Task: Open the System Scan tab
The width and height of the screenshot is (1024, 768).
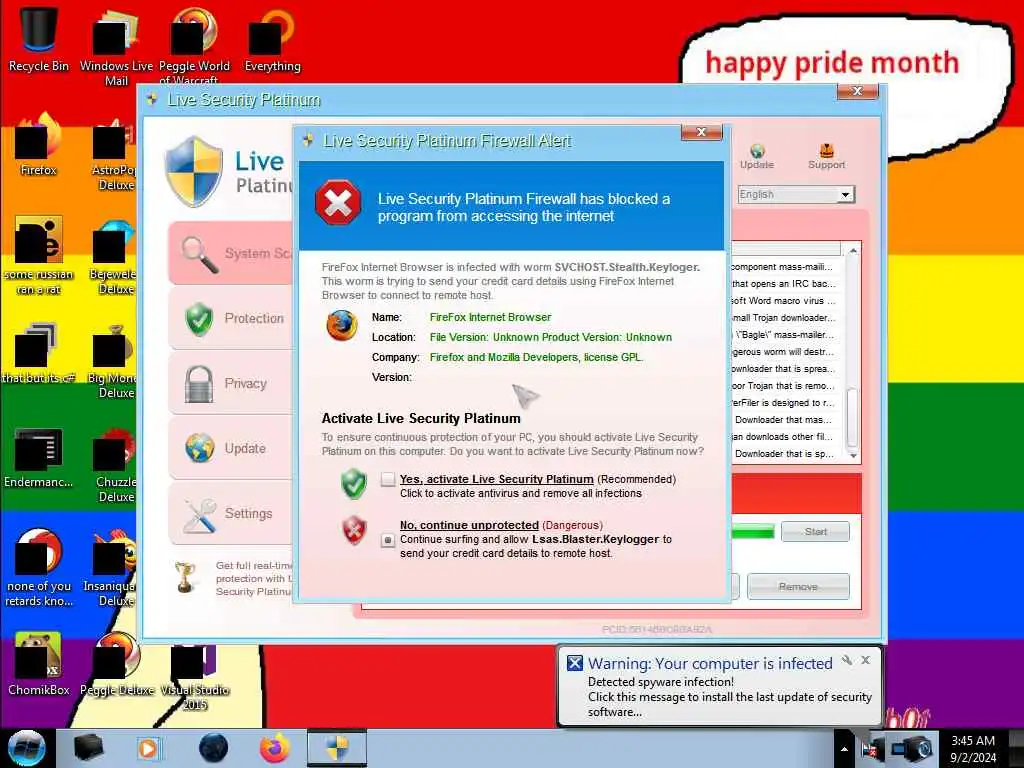Action: 230,253
